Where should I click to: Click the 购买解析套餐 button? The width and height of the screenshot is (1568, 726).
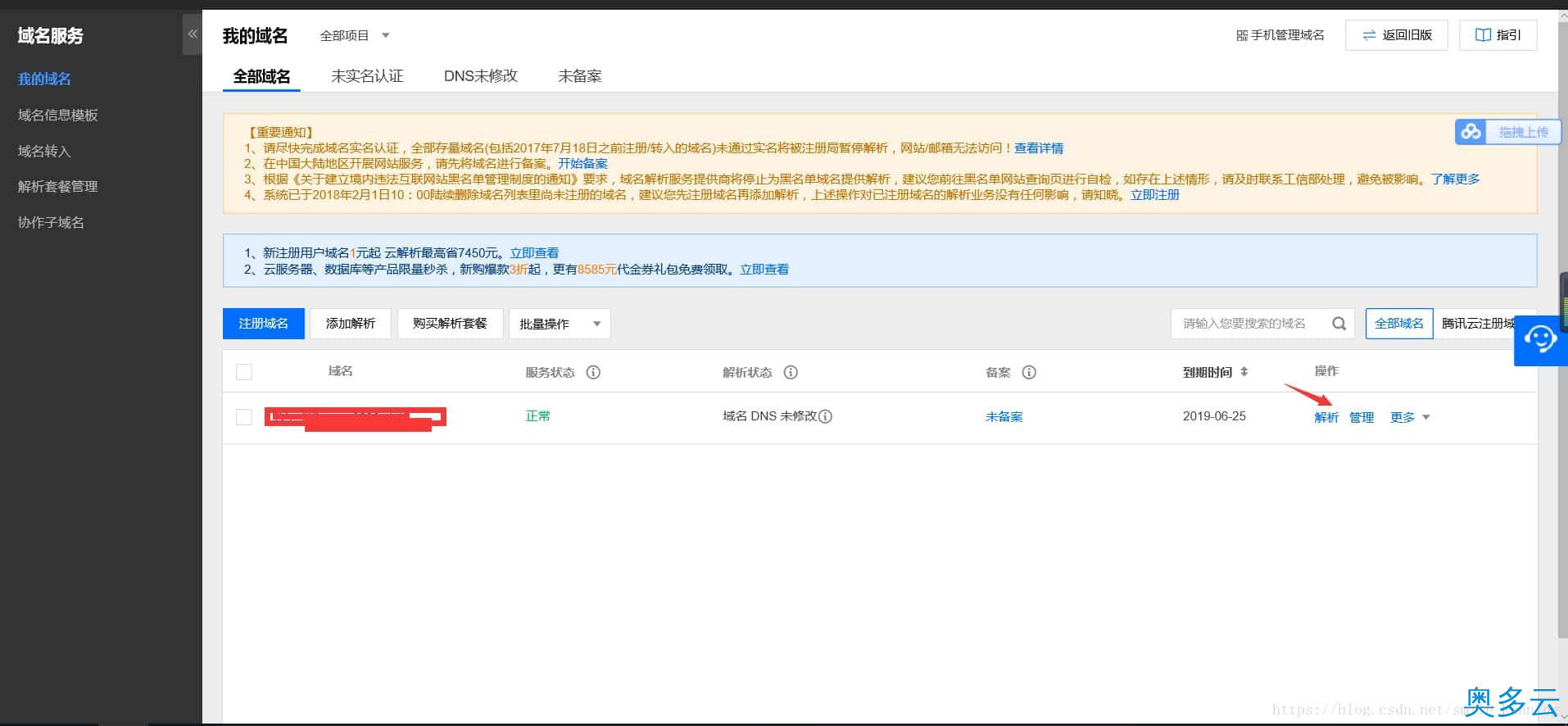(450, 324)
